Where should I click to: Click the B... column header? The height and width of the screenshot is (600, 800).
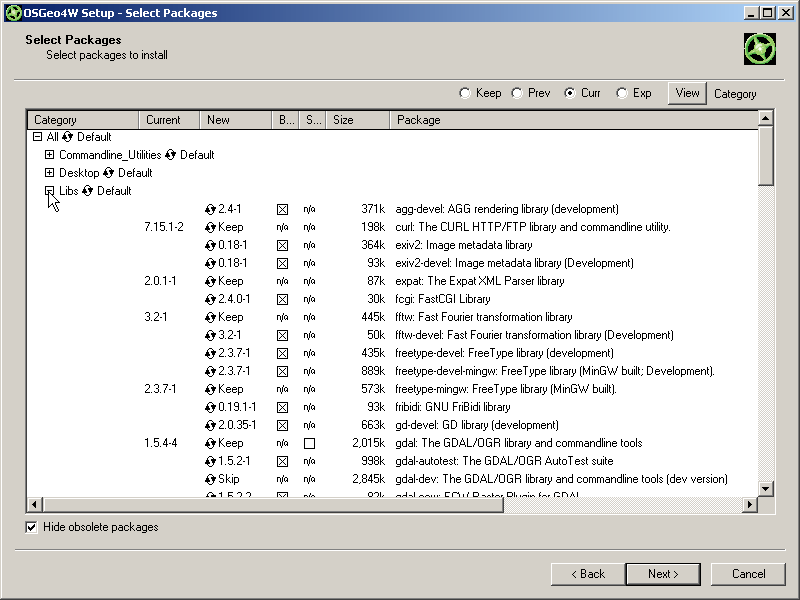pos(286,120)
